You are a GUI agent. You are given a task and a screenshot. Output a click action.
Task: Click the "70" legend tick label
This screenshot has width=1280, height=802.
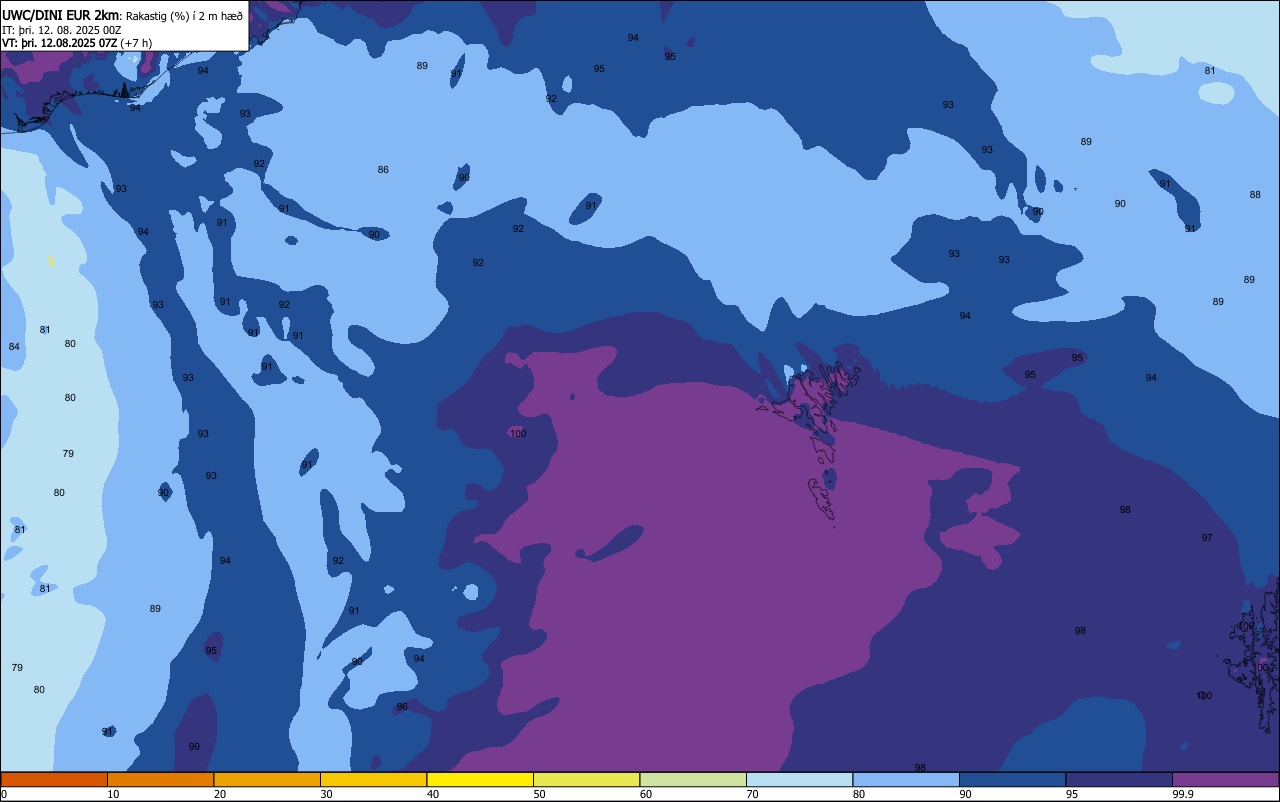tap(753, 794)
